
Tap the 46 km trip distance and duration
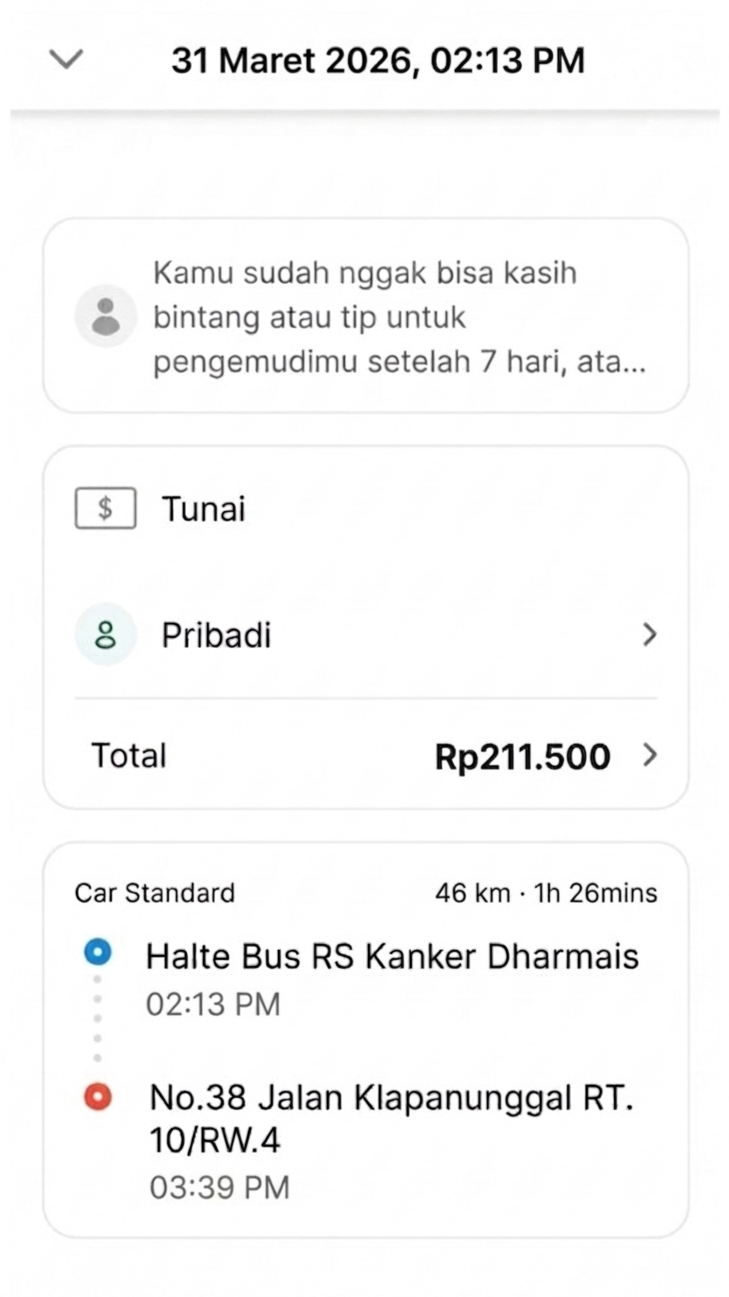546,893
